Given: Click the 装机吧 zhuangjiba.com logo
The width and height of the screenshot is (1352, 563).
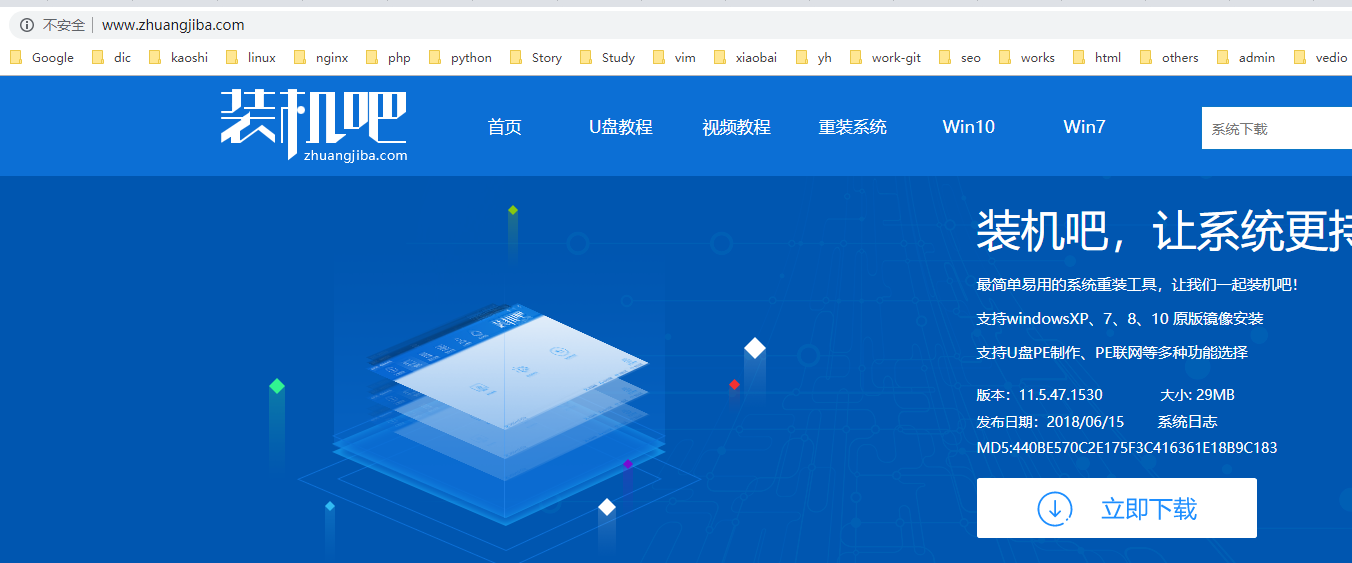Looking at the screenshot, I should [x=313, y=126].
